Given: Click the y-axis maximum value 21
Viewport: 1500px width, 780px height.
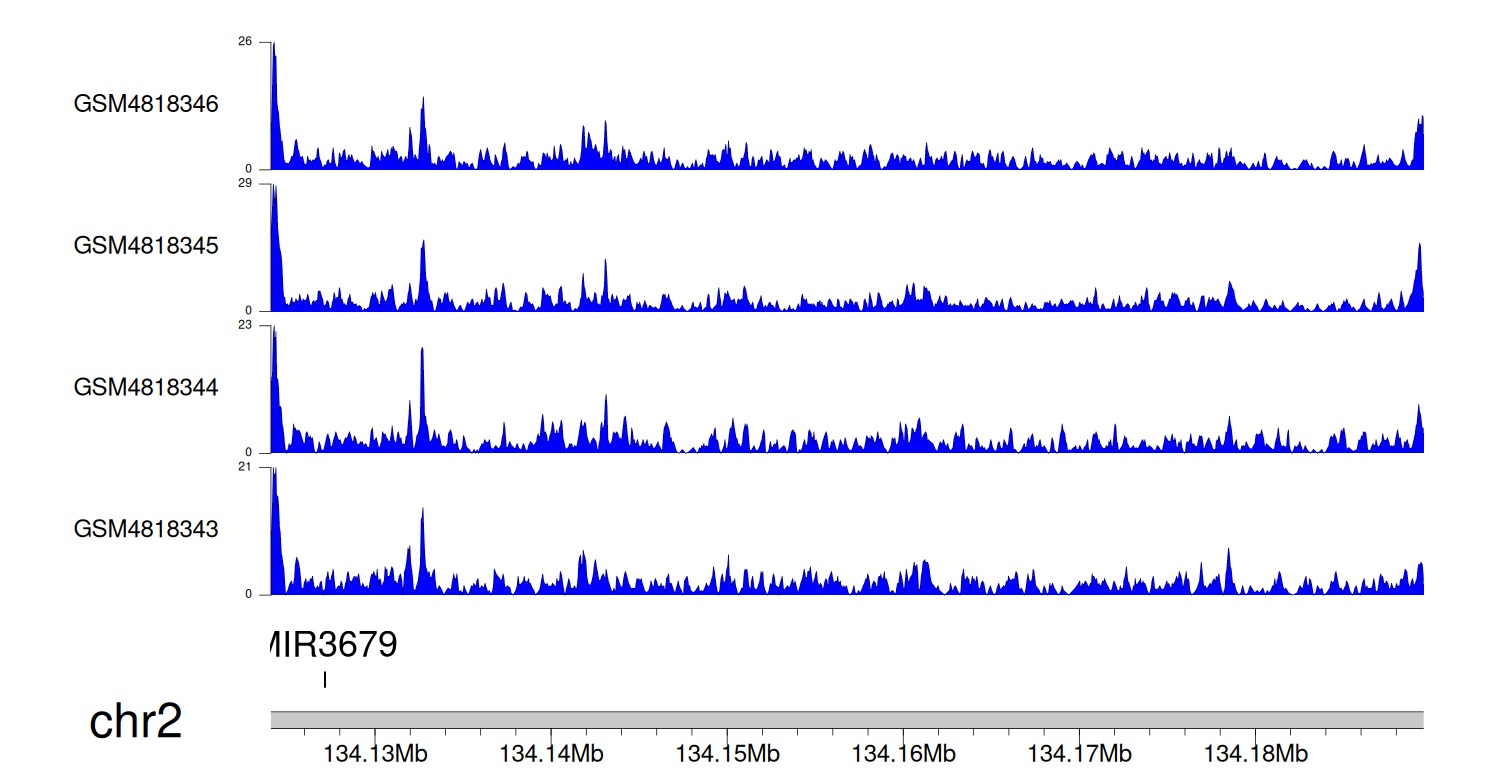Looking at the screenshot, I should [x=245, y=467].
